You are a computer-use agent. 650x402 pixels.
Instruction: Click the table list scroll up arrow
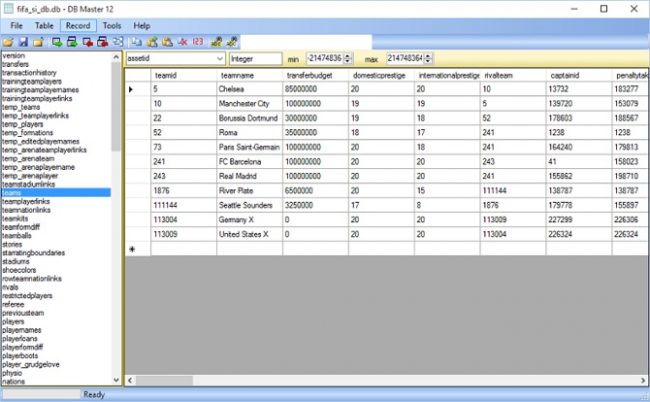tap(116, 57)
